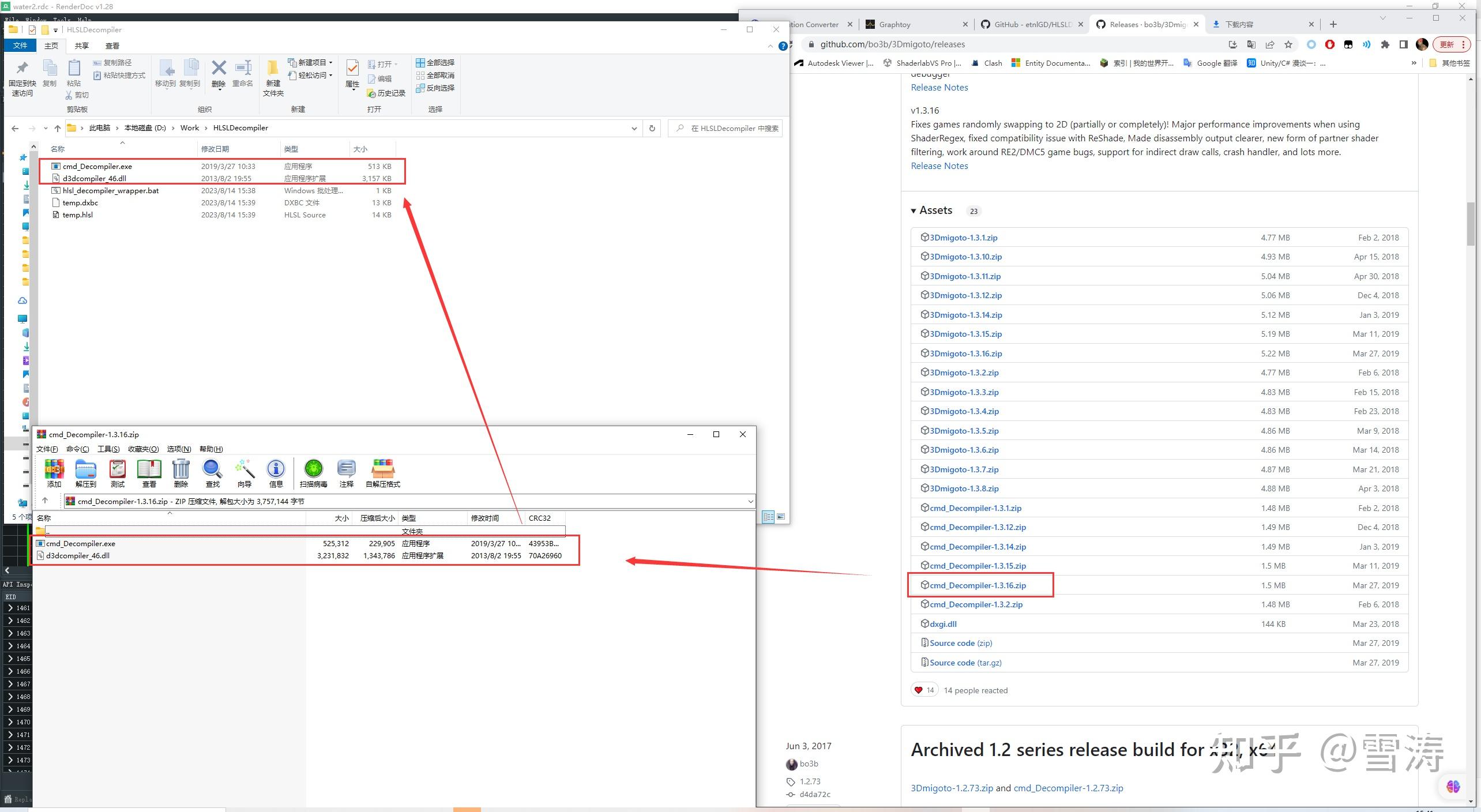This screenshot has width=1481, height=812.
Task: Switch to the Graphtoy browser tab
Action: (x=896, y=24)
